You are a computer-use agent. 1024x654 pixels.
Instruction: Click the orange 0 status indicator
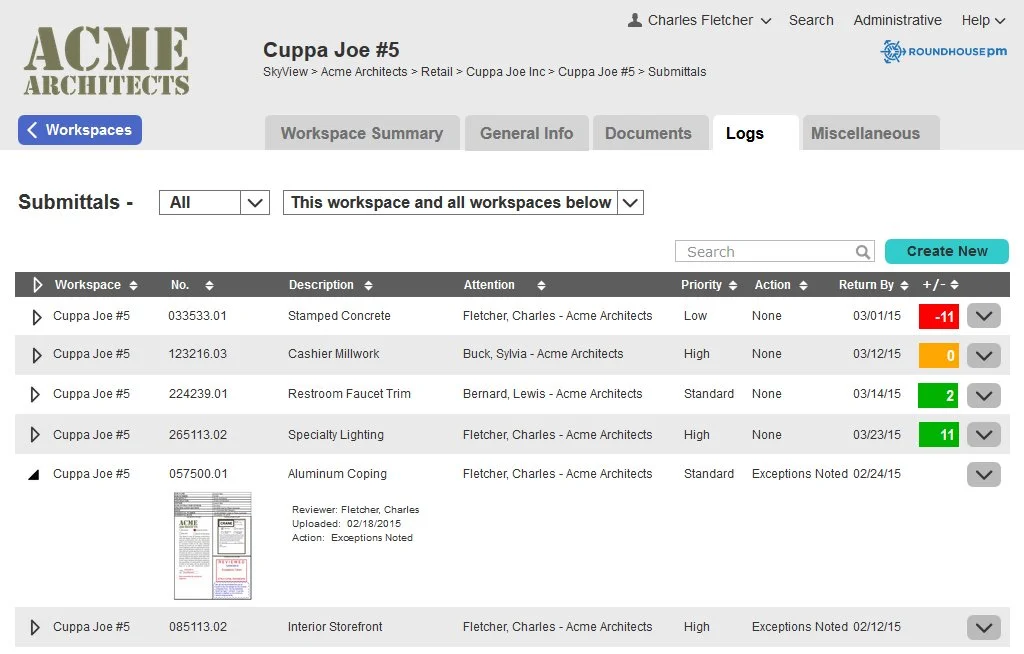coord(938,355)
